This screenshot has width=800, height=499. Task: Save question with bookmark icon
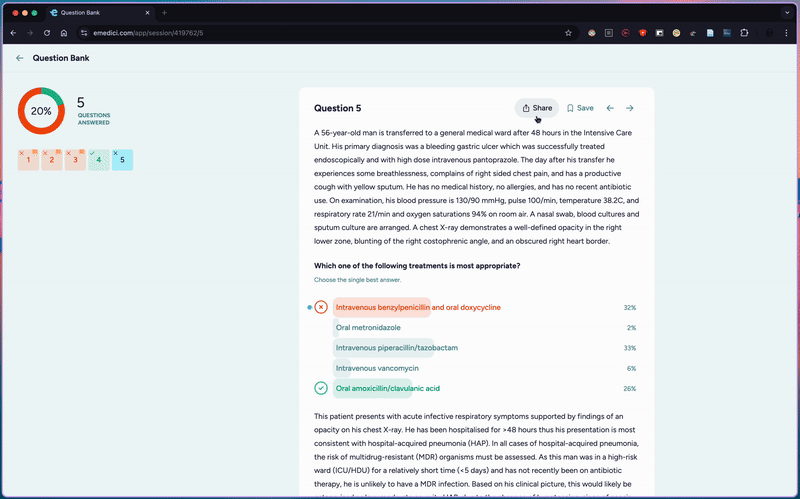click(580, 108)
